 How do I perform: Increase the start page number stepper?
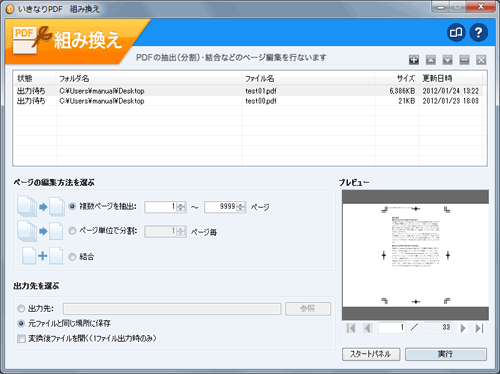coord(181,205)
